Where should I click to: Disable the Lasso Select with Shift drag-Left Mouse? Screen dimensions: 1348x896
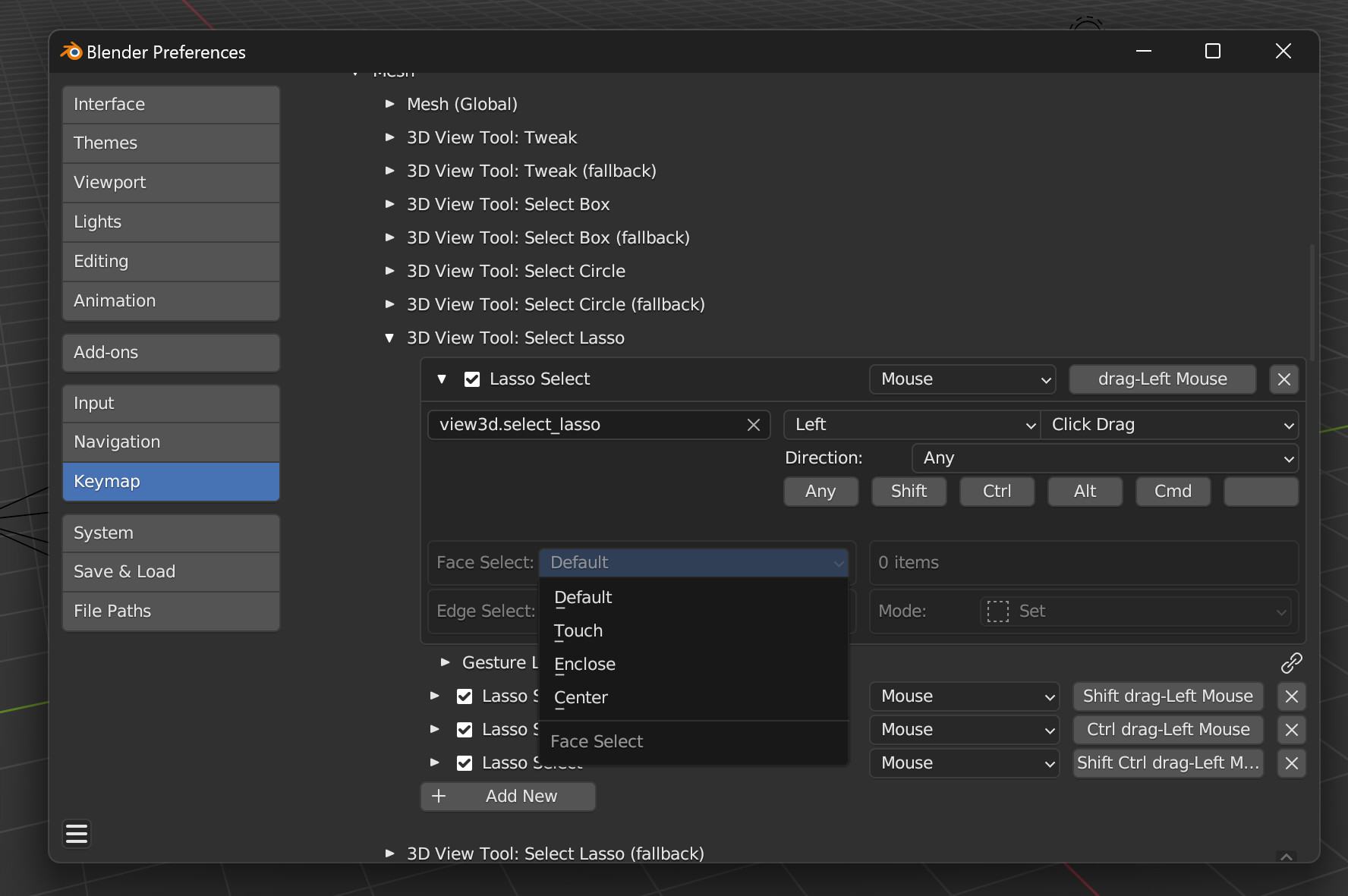(465, 696)
